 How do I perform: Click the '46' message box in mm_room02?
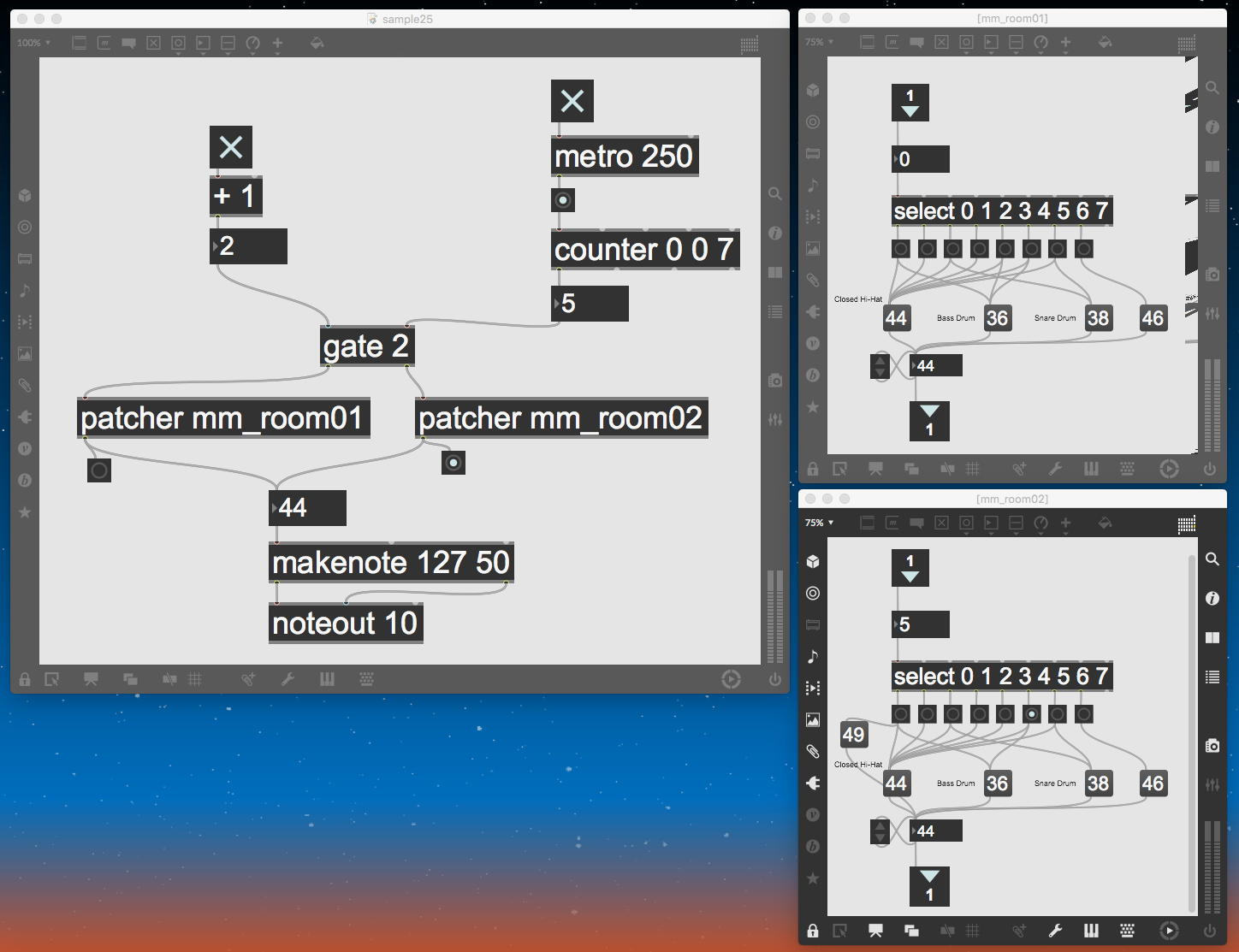click(1153, 783)
